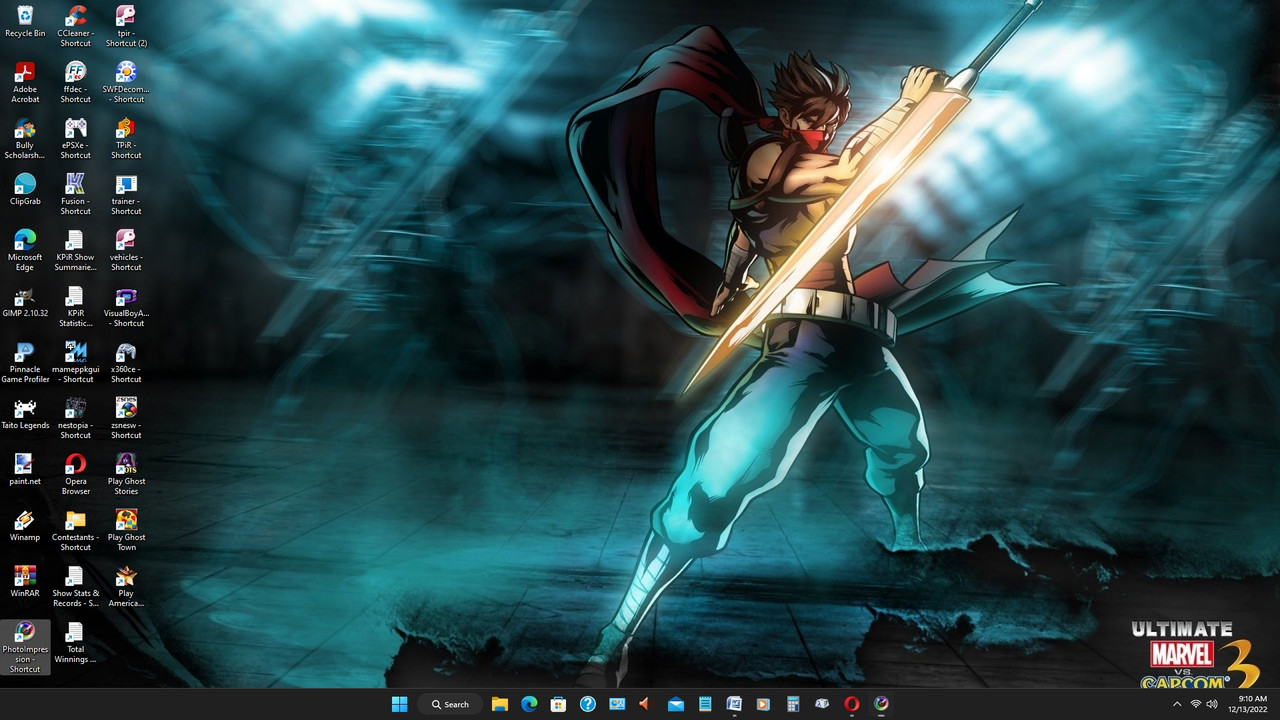Image resolution: width=1280 pixels, height=720 pixels.
Task: Open Microsoft Store from the taskbar
Action: (558, 704)
